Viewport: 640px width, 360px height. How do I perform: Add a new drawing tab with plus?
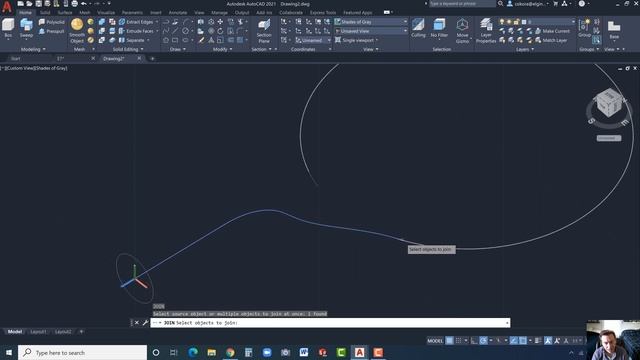pyautogui.click(x=152, y=58)
